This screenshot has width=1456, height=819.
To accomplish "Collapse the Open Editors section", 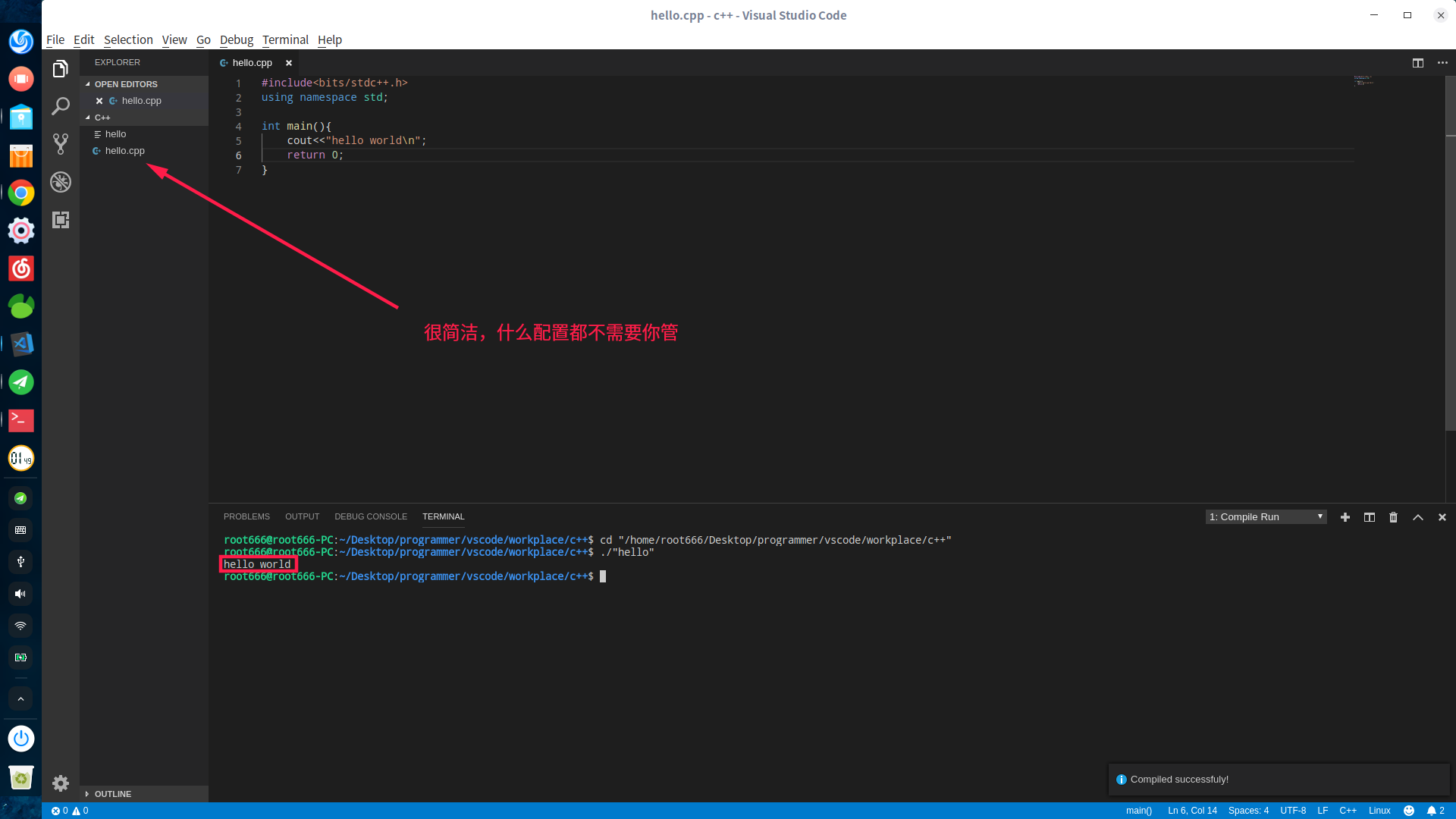I will 144,84.
